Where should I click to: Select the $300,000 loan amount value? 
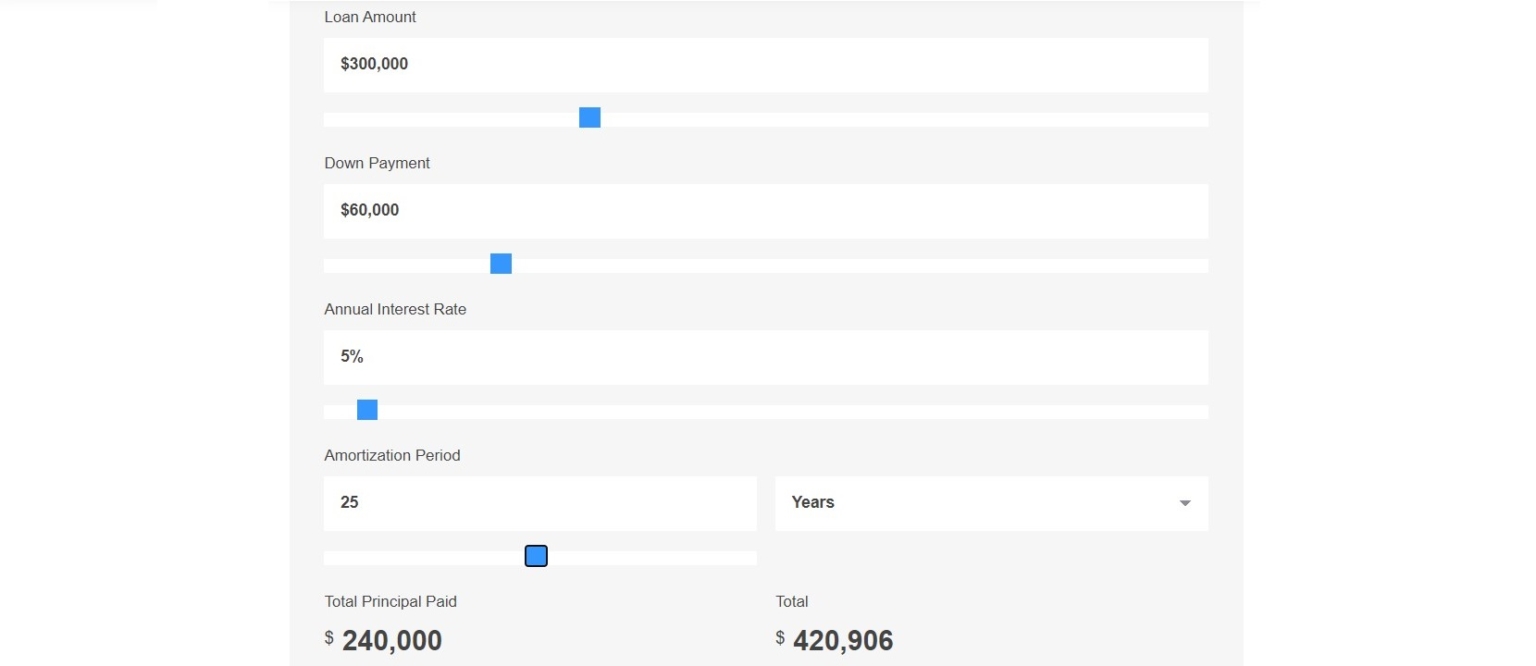[x=373, y=64]
